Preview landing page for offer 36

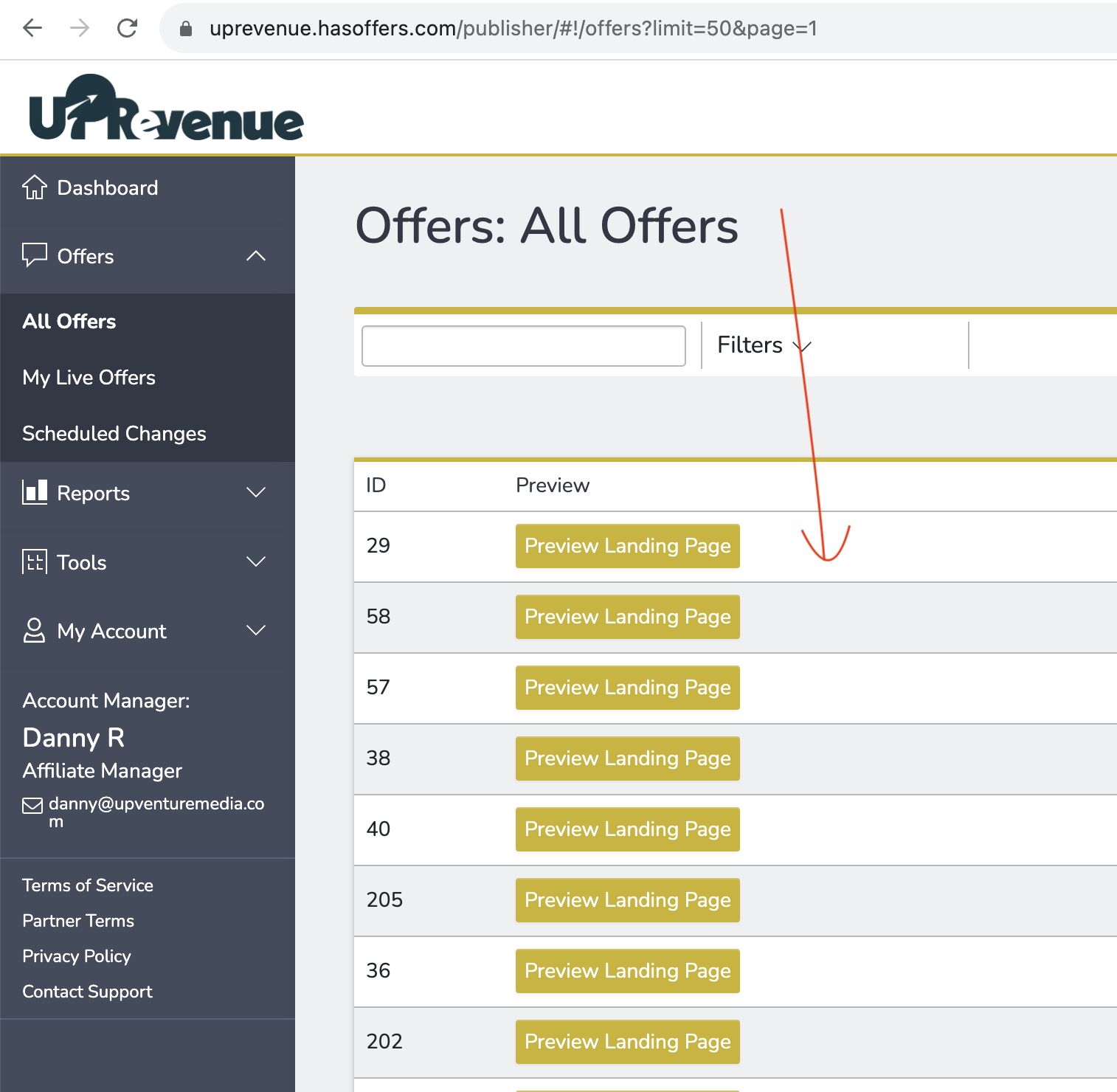[628, 971]
